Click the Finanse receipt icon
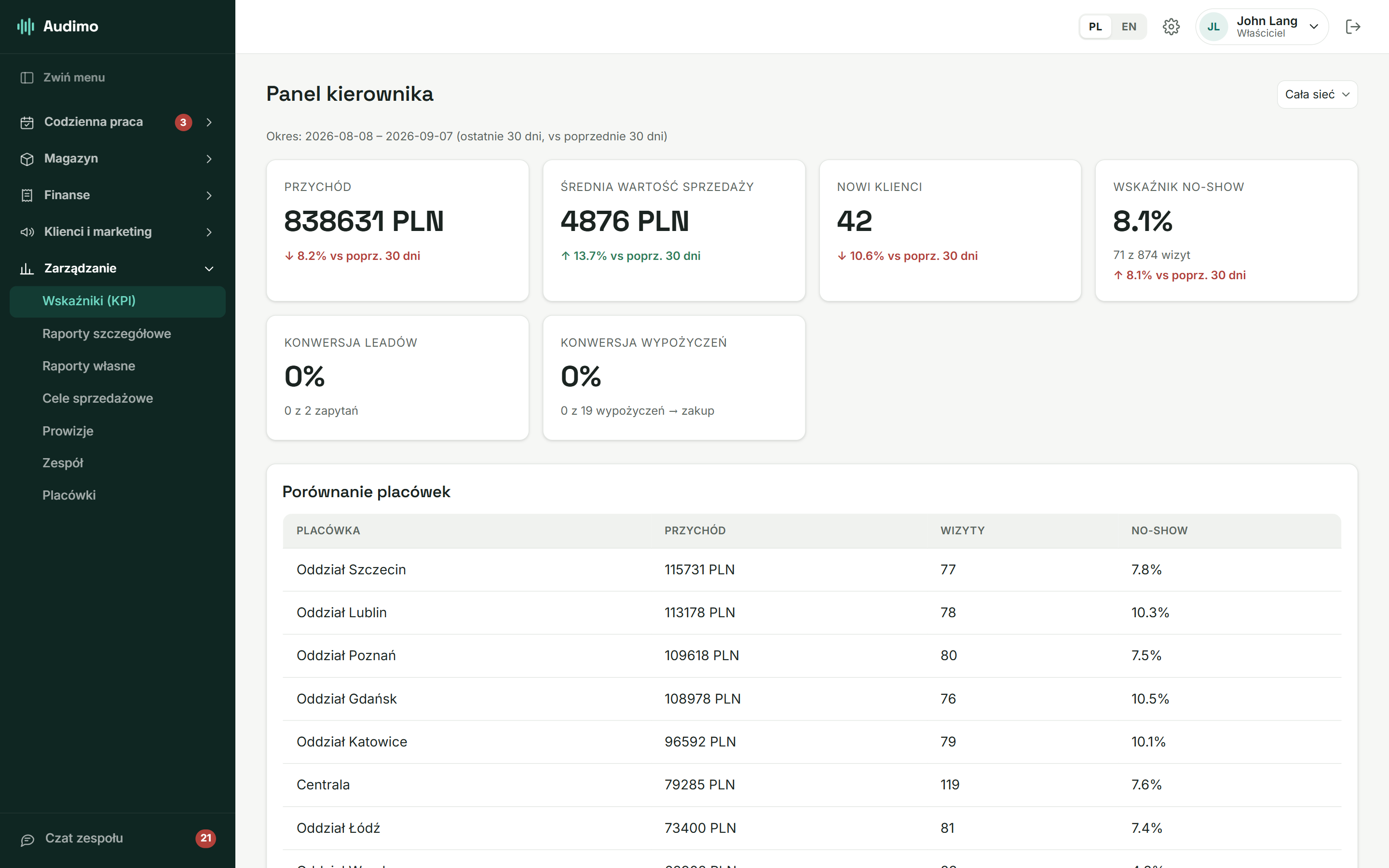 [x=27, y=196]
